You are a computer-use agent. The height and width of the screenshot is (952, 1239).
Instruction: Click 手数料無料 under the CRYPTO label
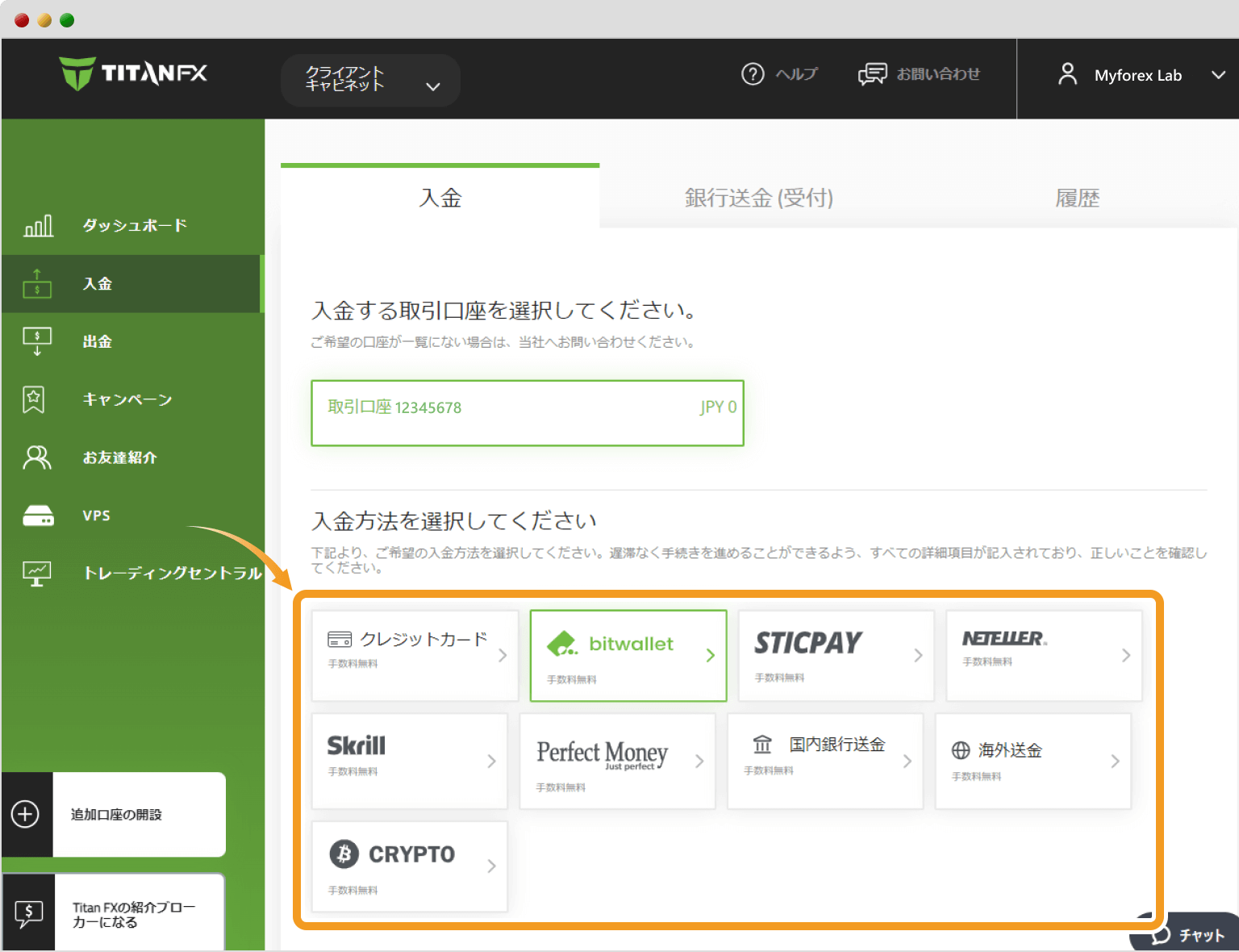353,891
